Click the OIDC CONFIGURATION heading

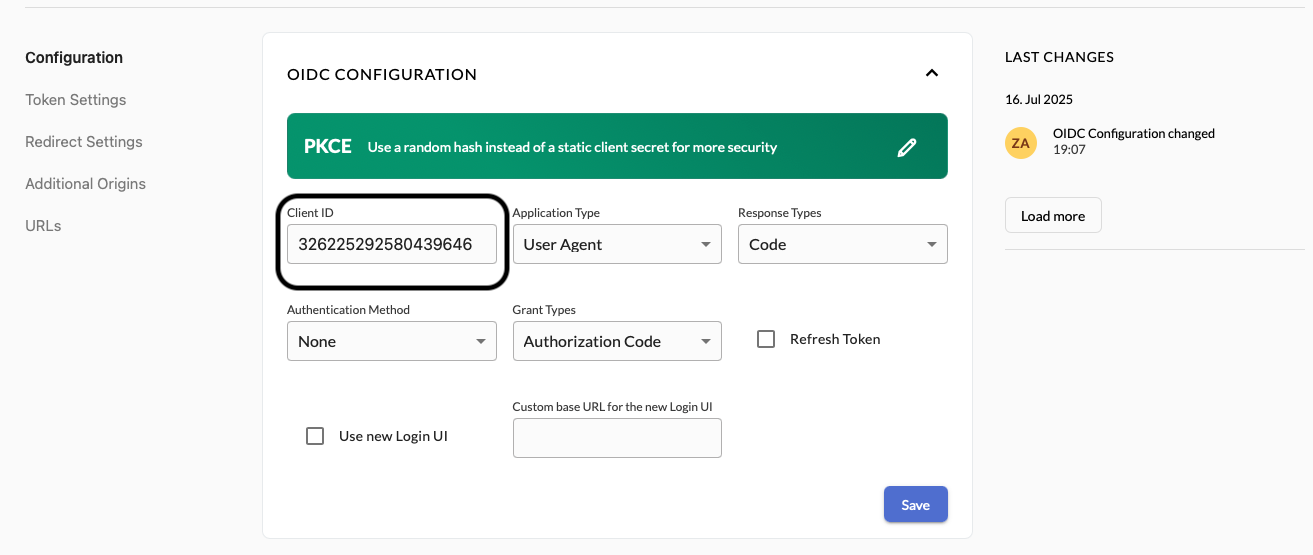[x=382, y=74]
